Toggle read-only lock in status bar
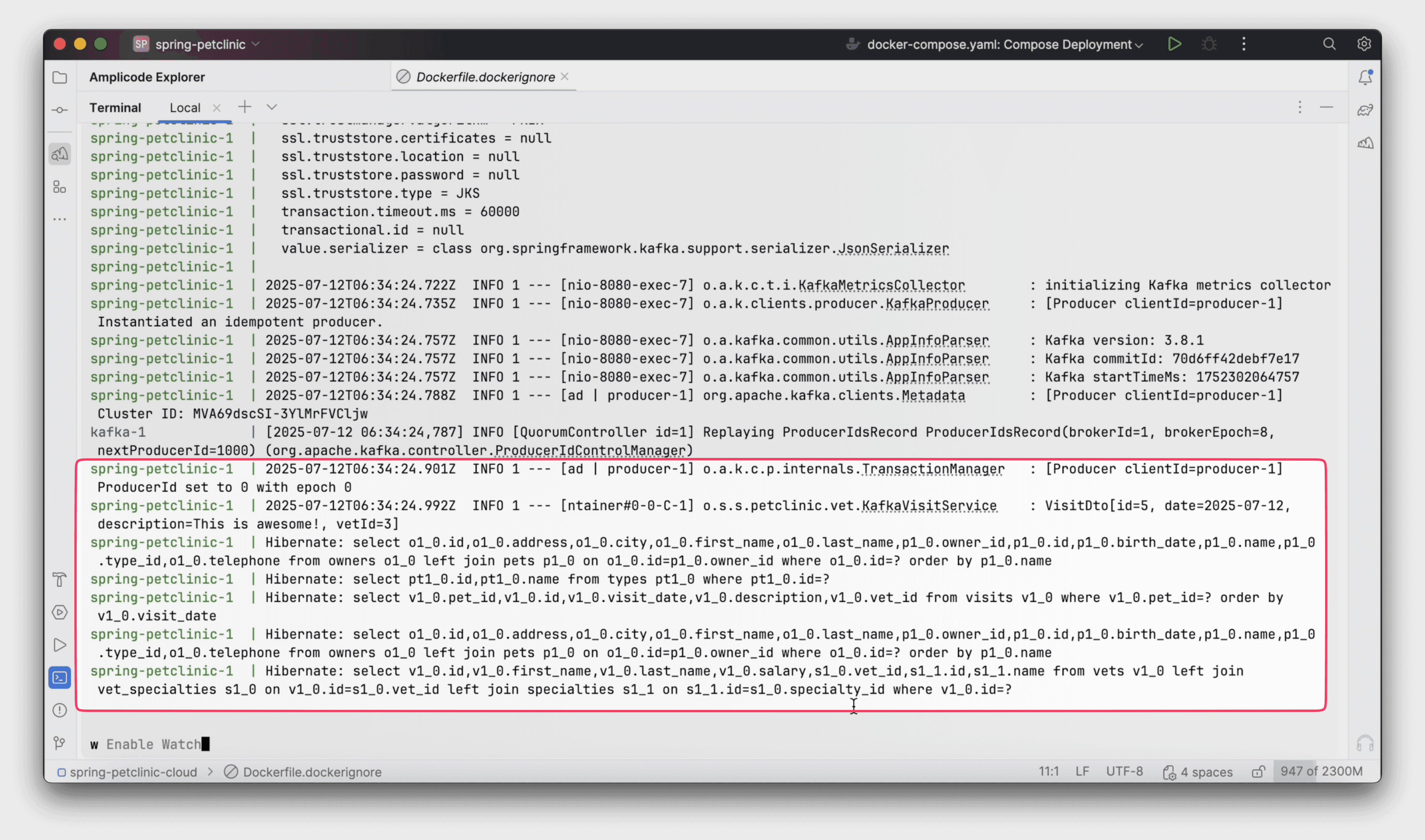This screenshot has width=1425, height=840. [x=1258, y=771]
